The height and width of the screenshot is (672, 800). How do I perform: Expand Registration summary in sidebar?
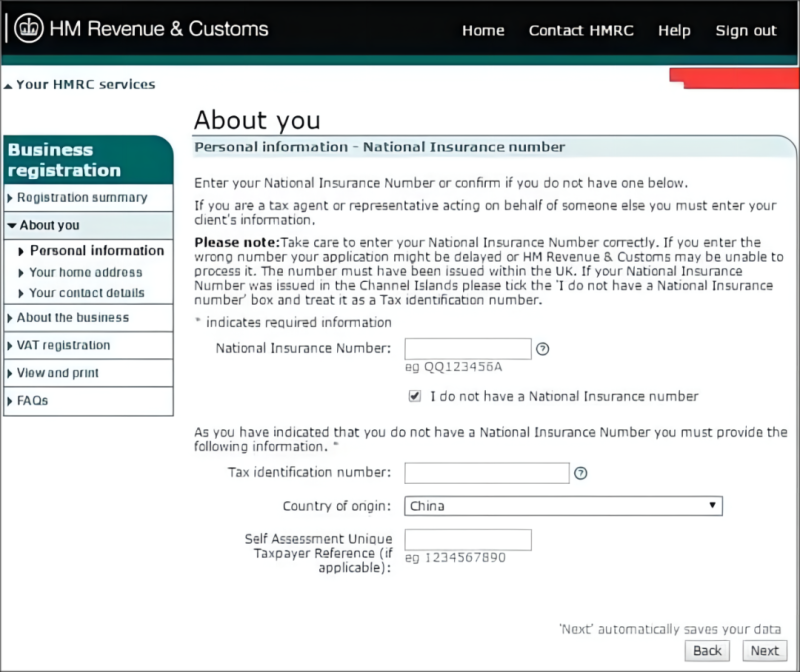coord(88,197)
